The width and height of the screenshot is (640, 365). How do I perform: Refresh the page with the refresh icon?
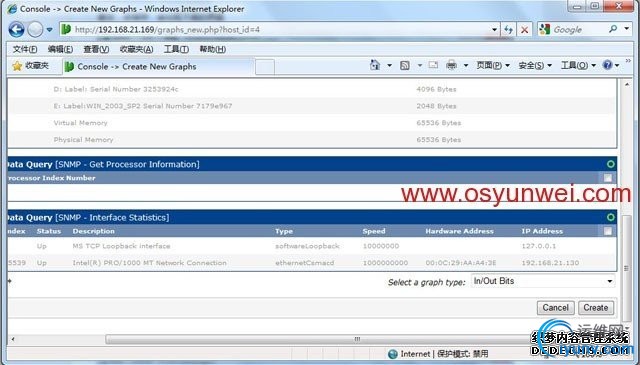508,29
